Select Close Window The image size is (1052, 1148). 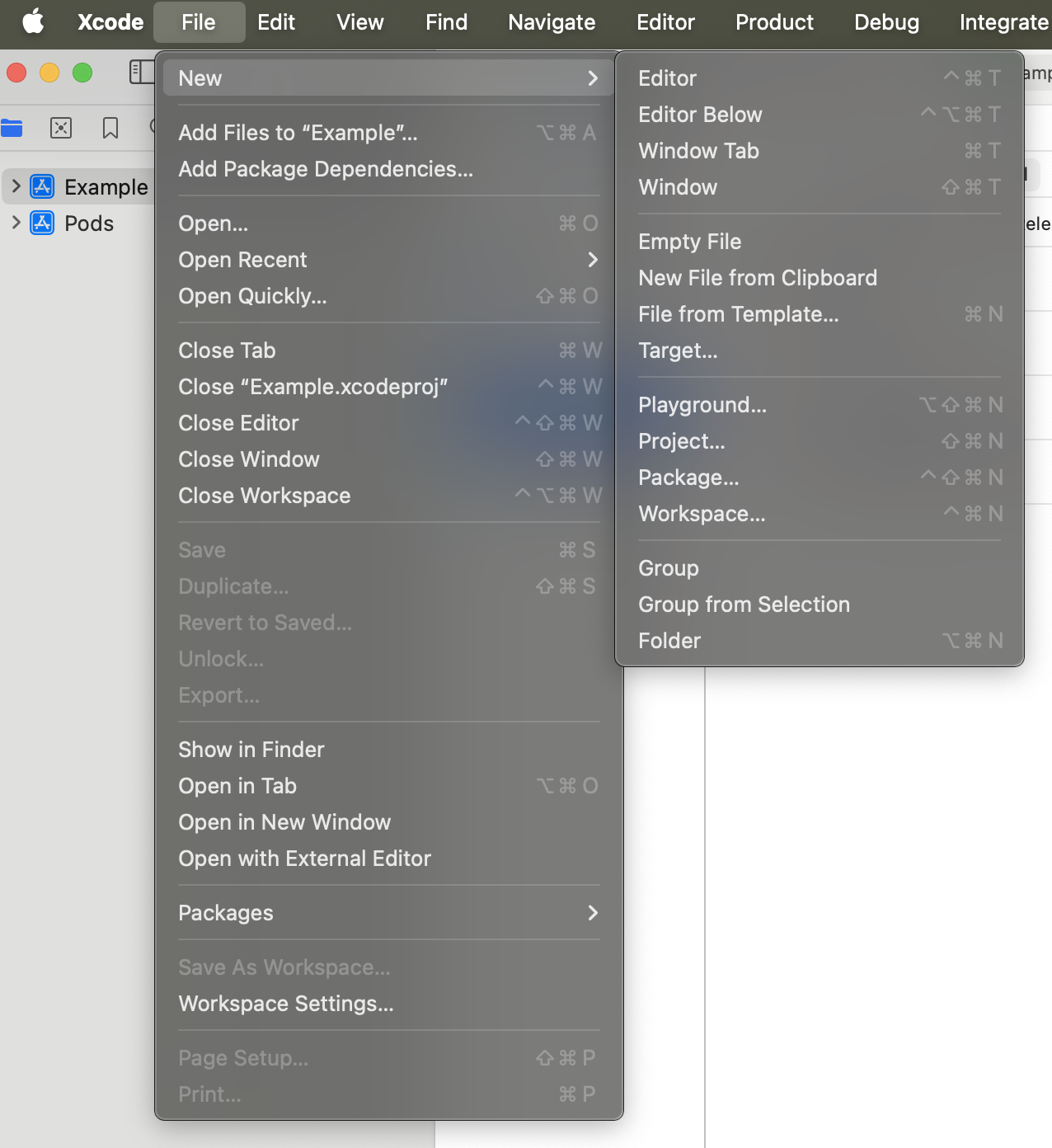coord(388,459)
